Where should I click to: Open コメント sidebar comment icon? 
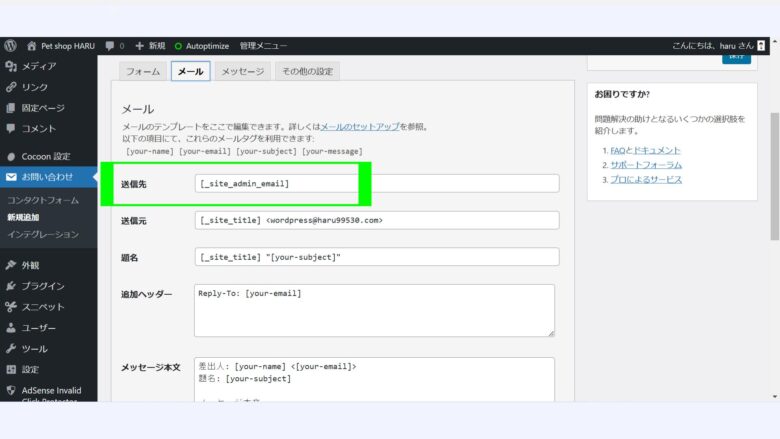11,128
